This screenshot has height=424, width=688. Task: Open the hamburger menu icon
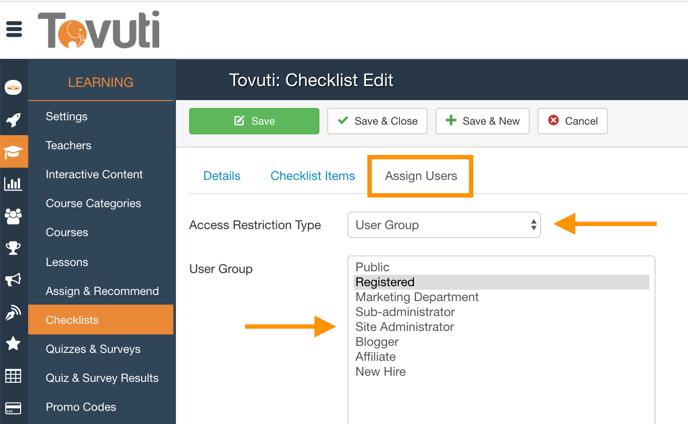click(14, 29)
